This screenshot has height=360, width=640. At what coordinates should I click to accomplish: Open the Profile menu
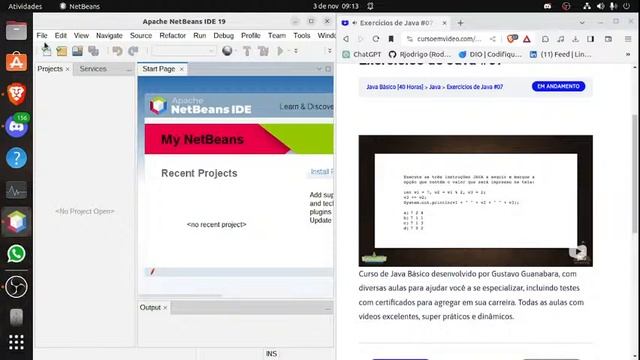(251, 36)
